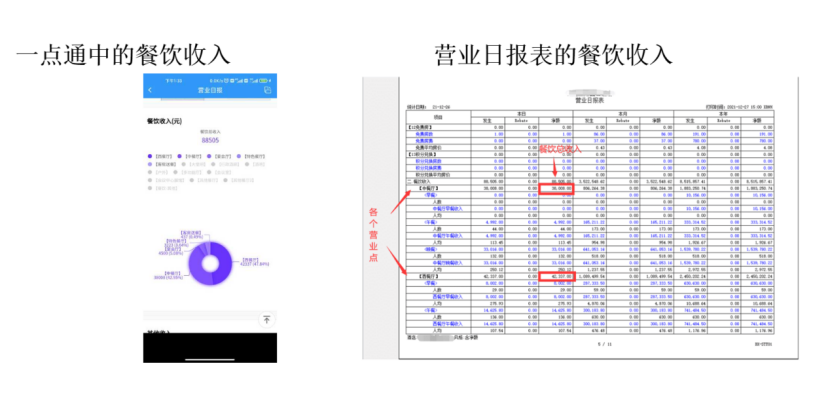831x399 pixels.
Task: Toggle the 特色餐厅 legend item
Action: tap(250, 157)
